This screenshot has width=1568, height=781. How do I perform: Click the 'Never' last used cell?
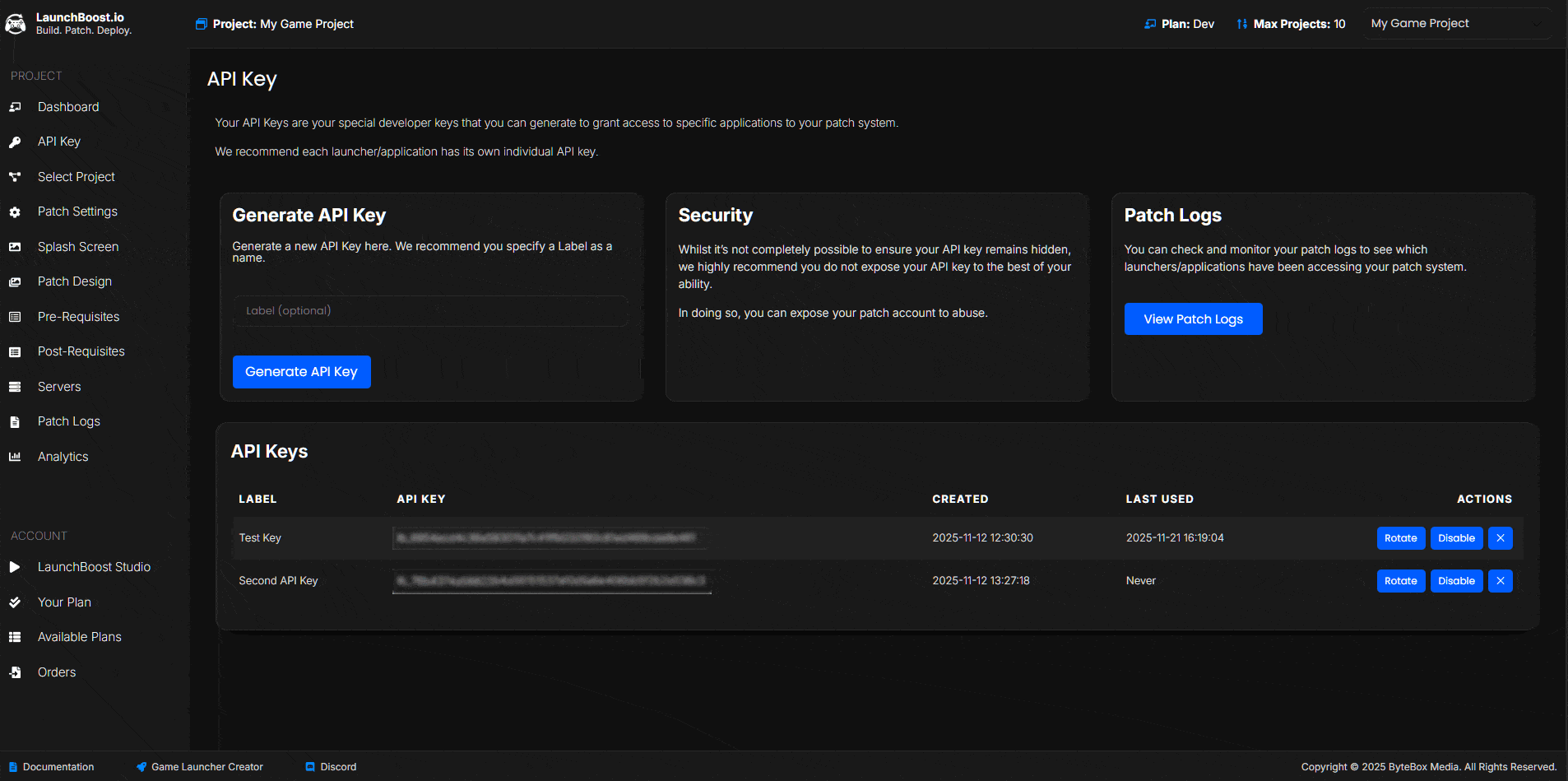point(1140,581)
